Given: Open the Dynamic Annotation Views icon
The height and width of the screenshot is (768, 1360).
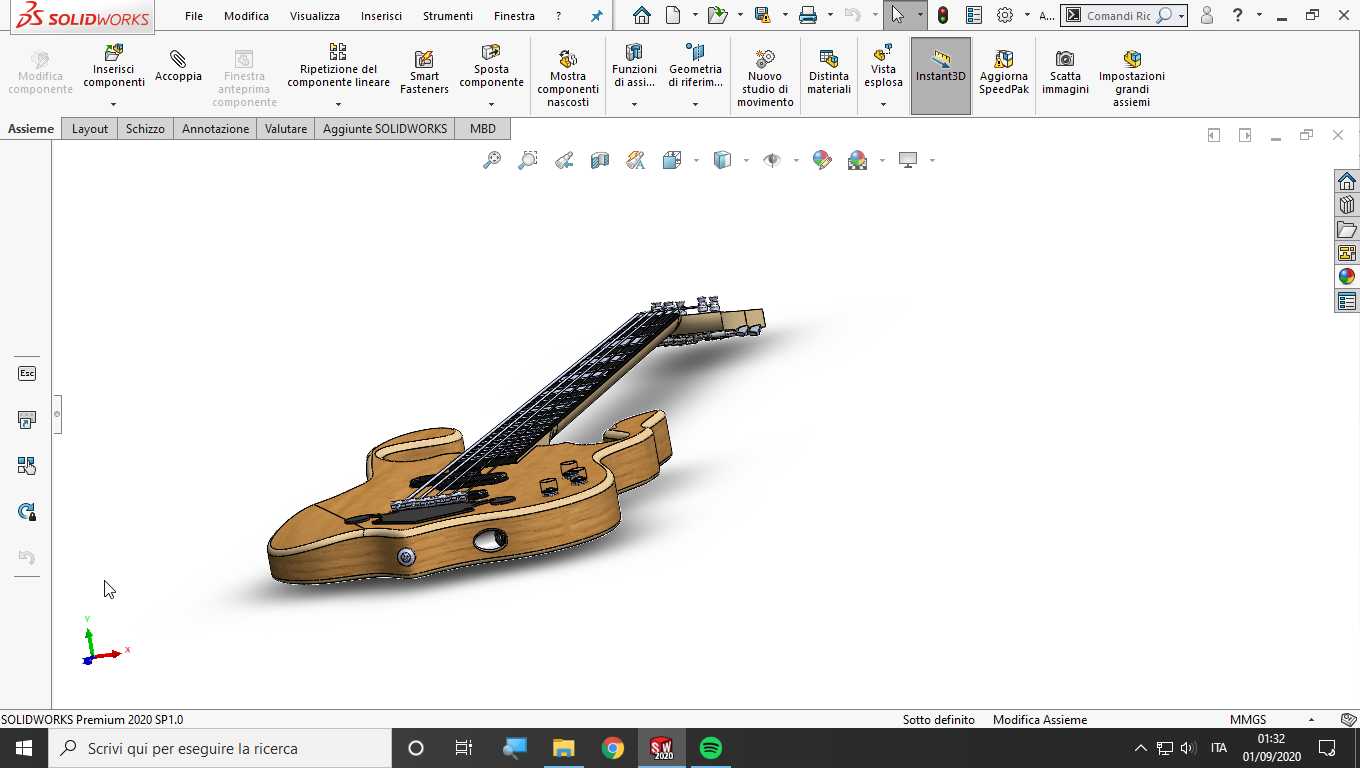Looking at the screenshot, I should (x=636, y=160).
